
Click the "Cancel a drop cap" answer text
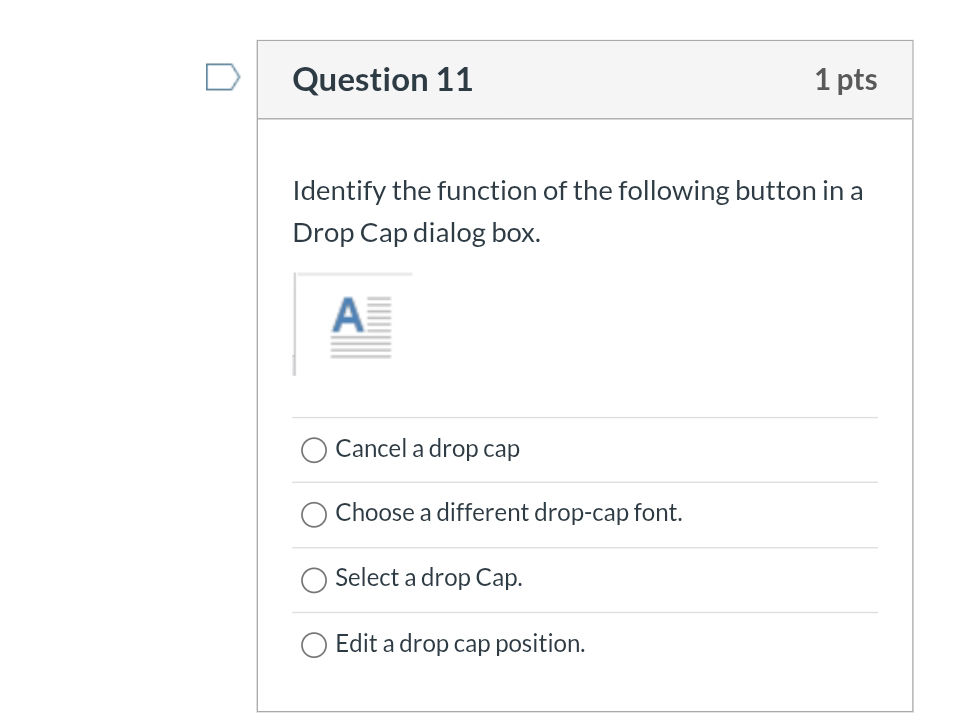(427, 449)
